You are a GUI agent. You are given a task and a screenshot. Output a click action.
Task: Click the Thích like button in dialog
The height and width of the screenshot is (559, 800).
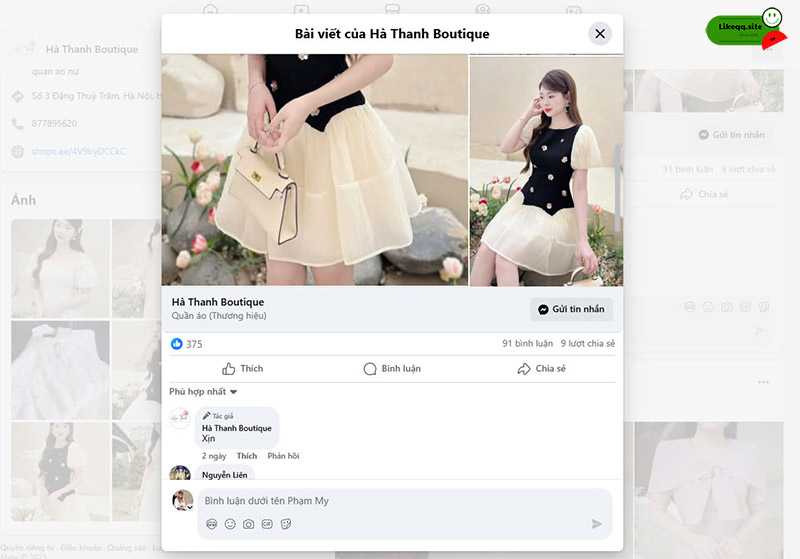243,369
